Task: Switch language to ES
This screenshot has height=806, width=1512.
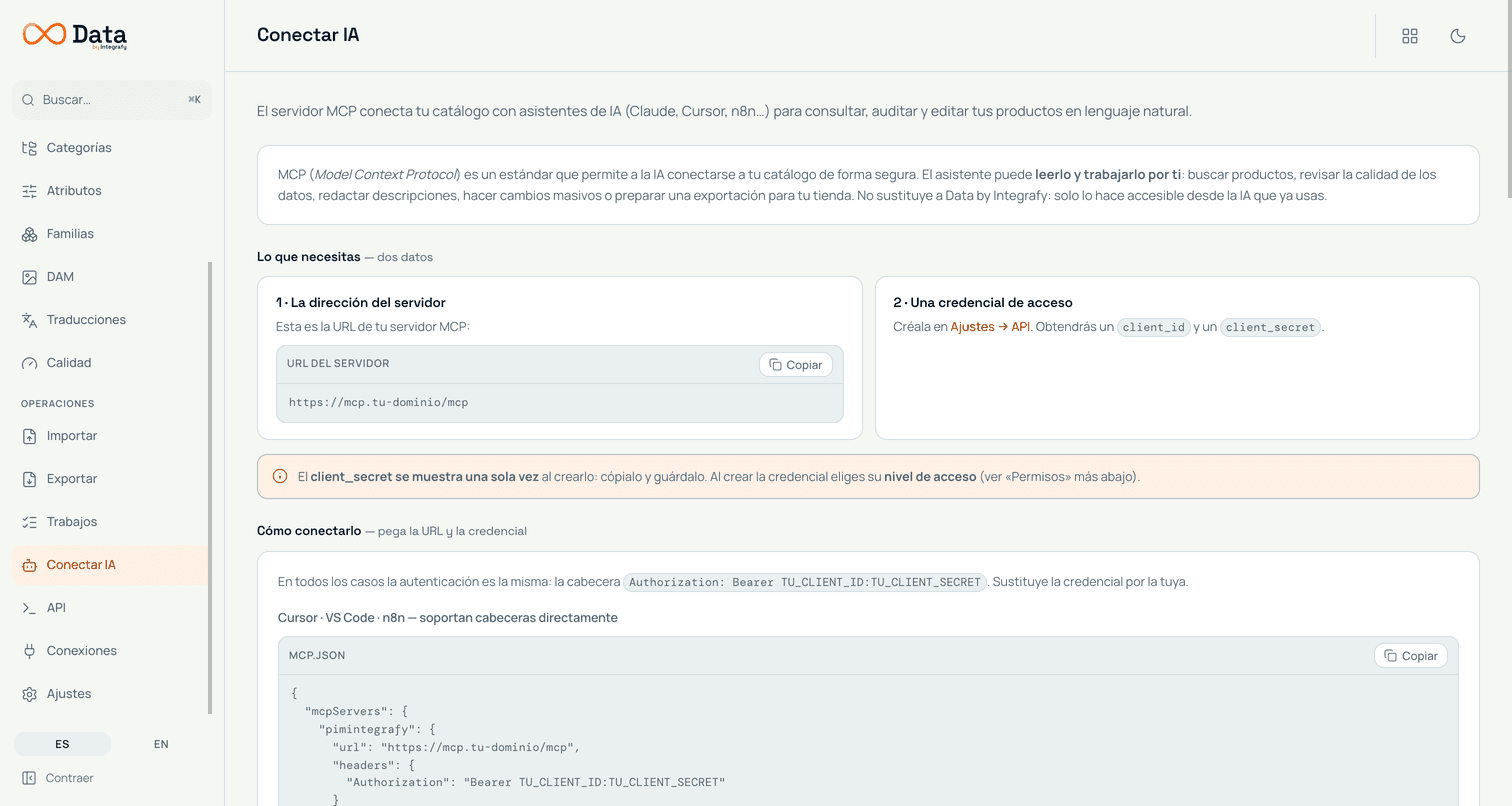Action: click(62, 744)
